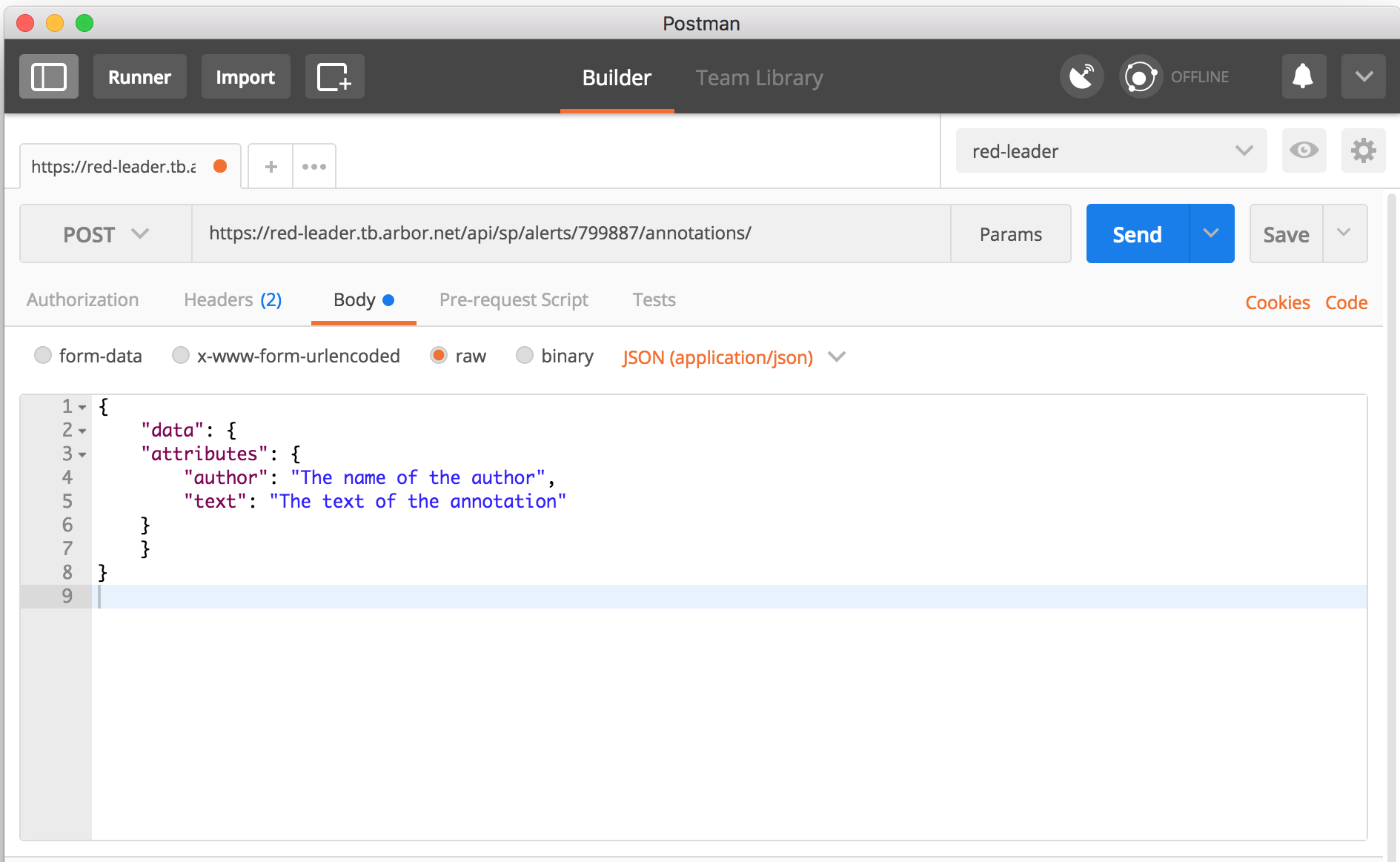1400x862 pixels.
Task: Click the Runner button
Action: (139, 76)
